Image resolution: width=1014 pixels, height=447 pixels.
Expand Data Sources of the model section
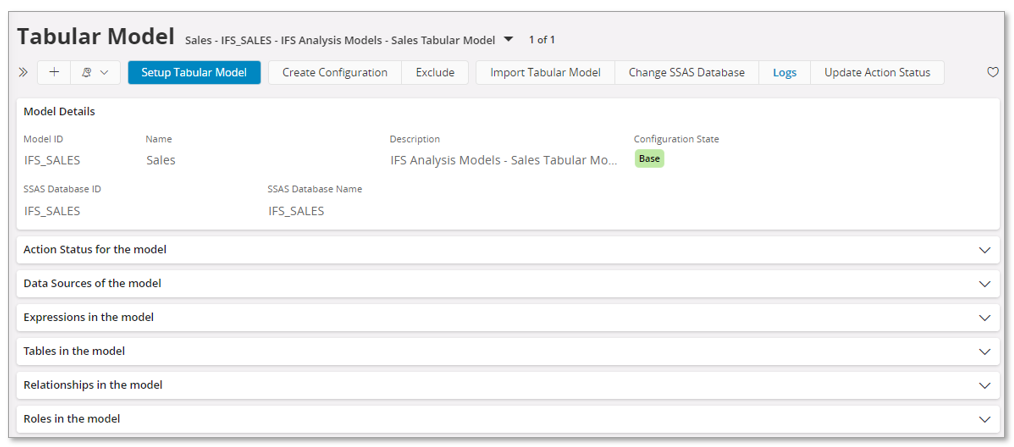984,284
